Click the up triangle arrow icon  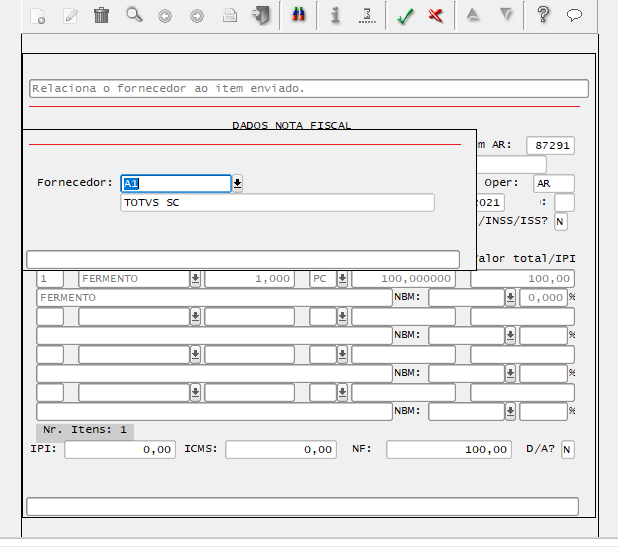coord(473,15)
